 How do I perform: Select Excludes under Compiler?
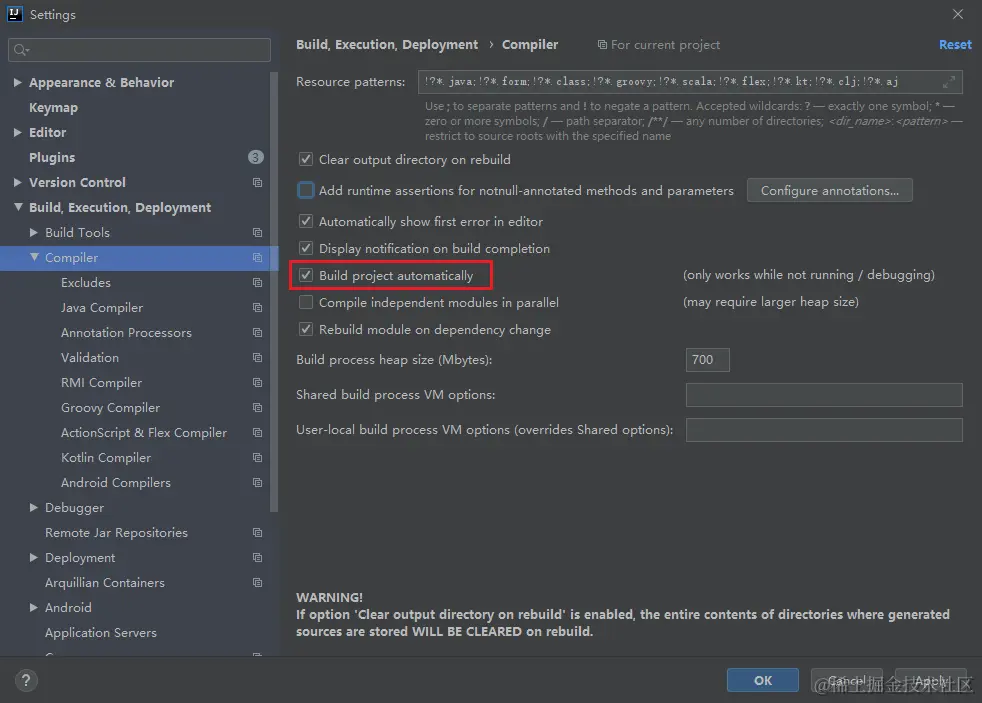click(x=86, y=282)
